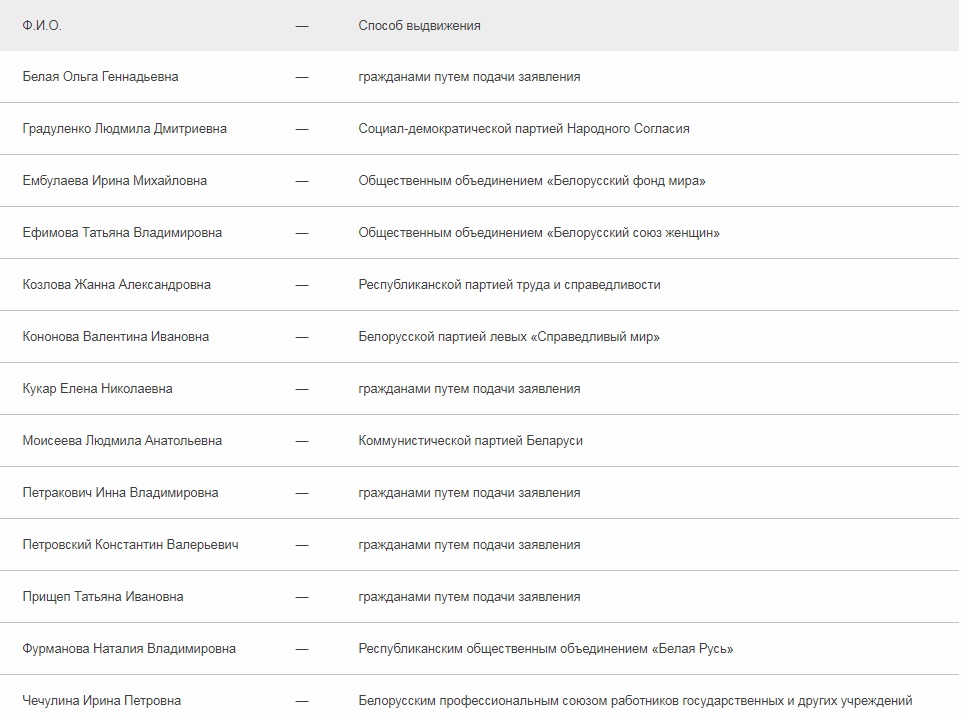961x720 pixels.
Task: Select Петракович Инна Владимировна
Action: (120, 493)
